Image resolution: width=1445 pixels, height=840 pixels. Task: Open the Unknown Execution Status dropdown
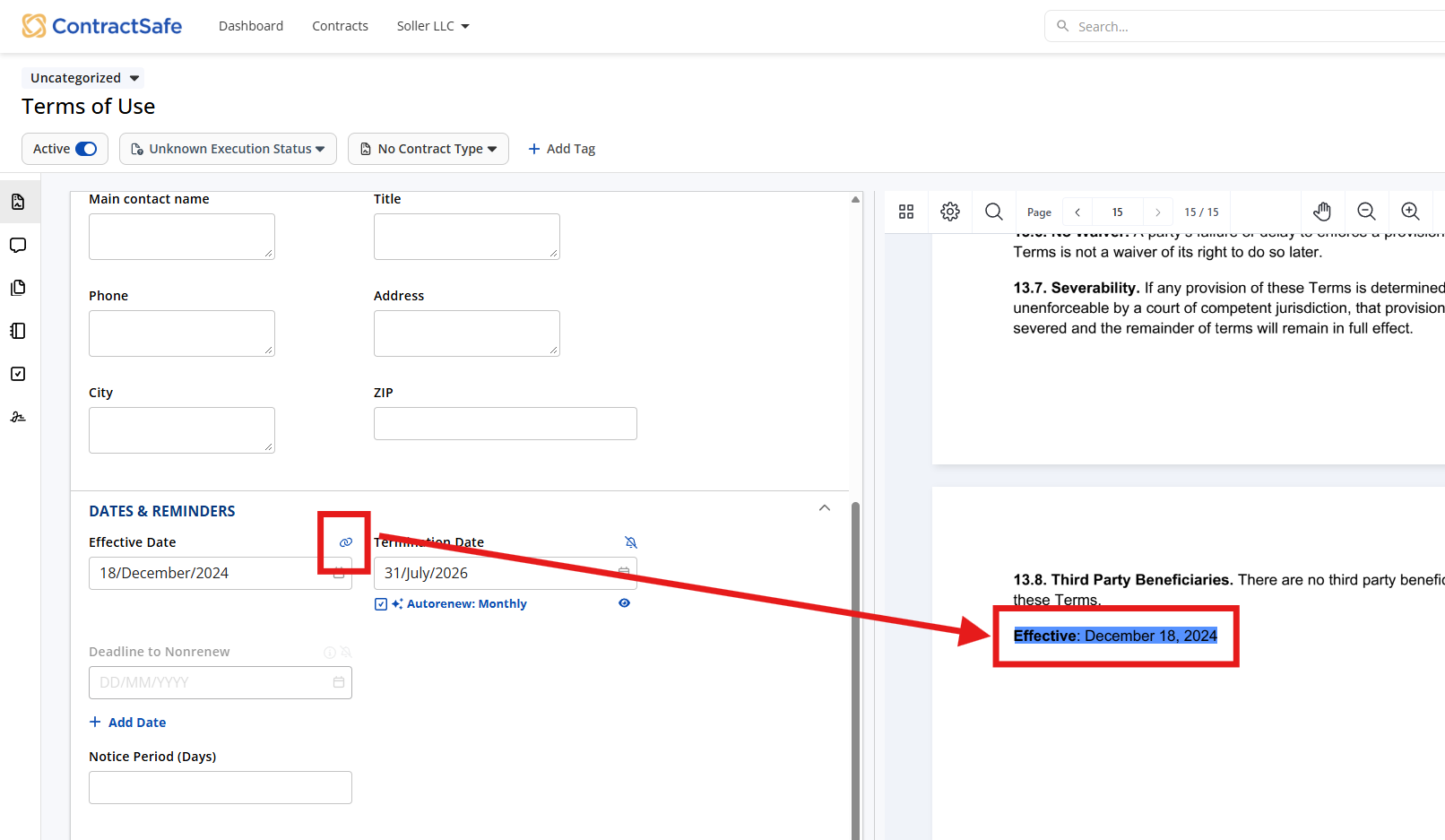coord(228,149)
